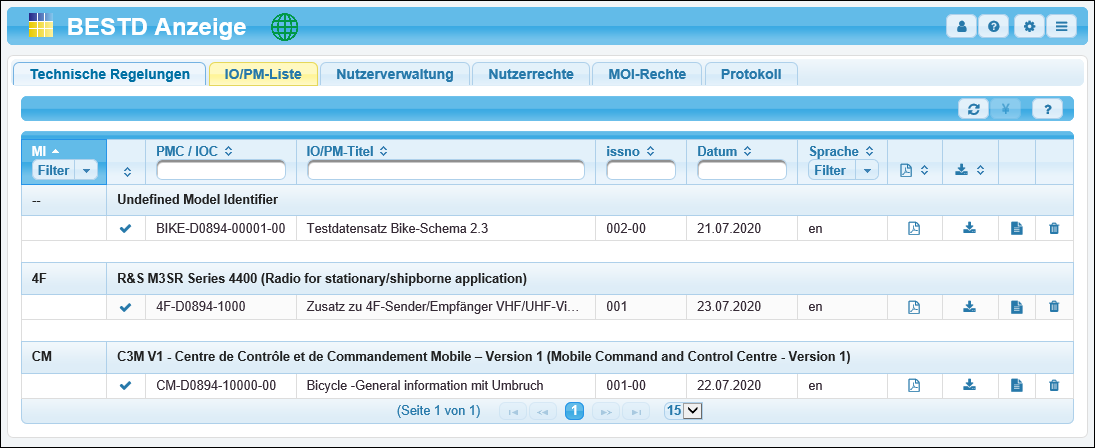
Task: Delete the CM-D0894-10000-00 entry
Action: (1054, 385)
